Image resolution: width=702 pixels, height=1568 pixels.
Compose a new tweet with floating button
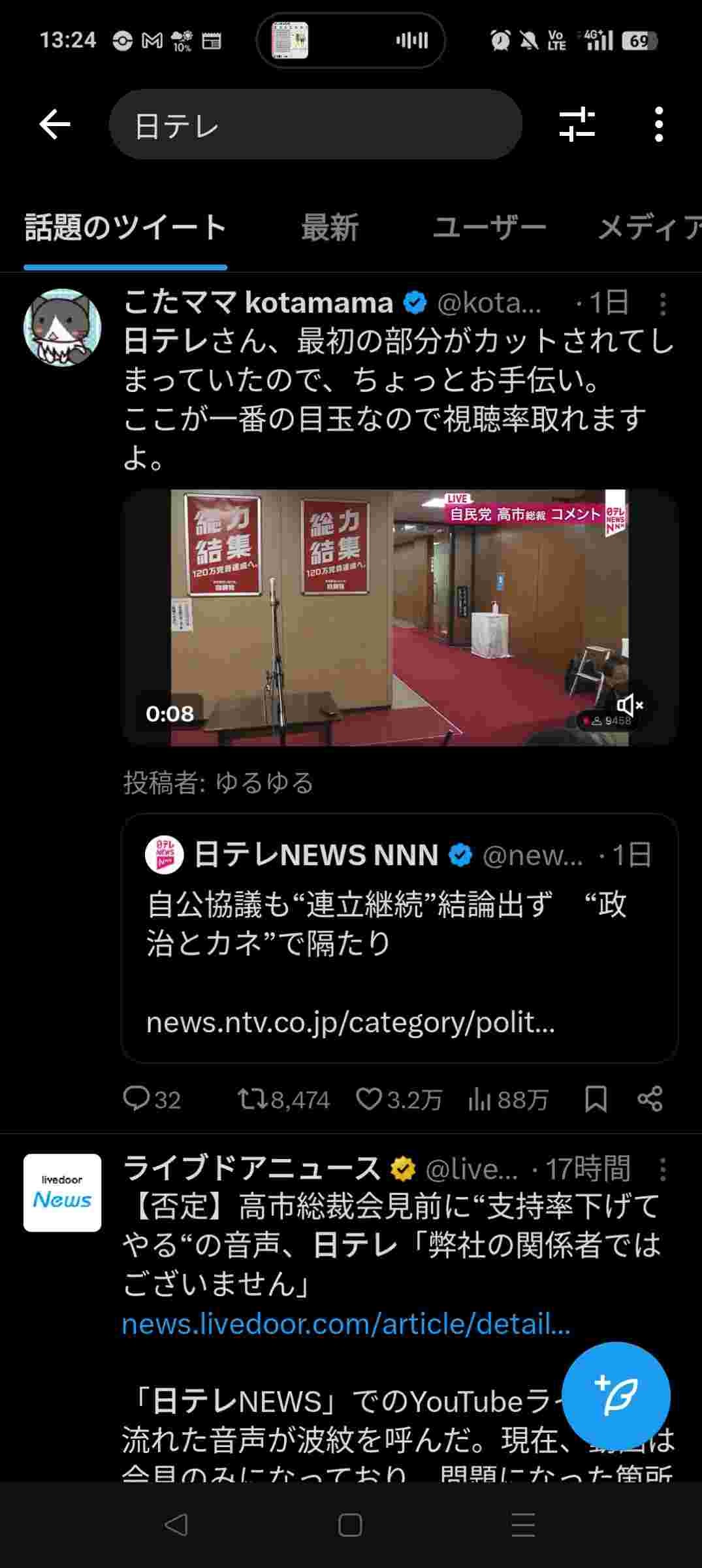[x=616, y=1396]
